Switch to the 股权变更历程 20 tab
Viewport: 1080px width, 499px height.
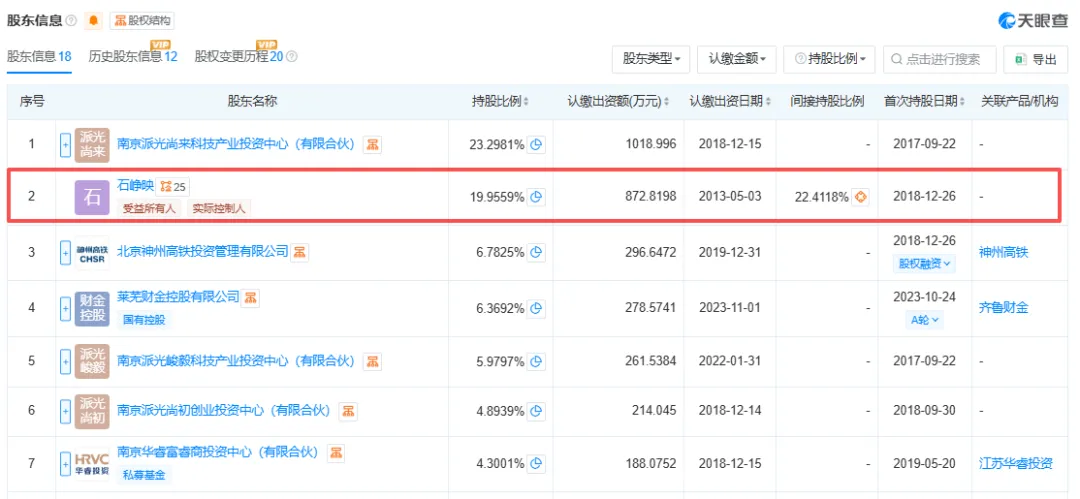pyautogui.click(x=238, y=57)
